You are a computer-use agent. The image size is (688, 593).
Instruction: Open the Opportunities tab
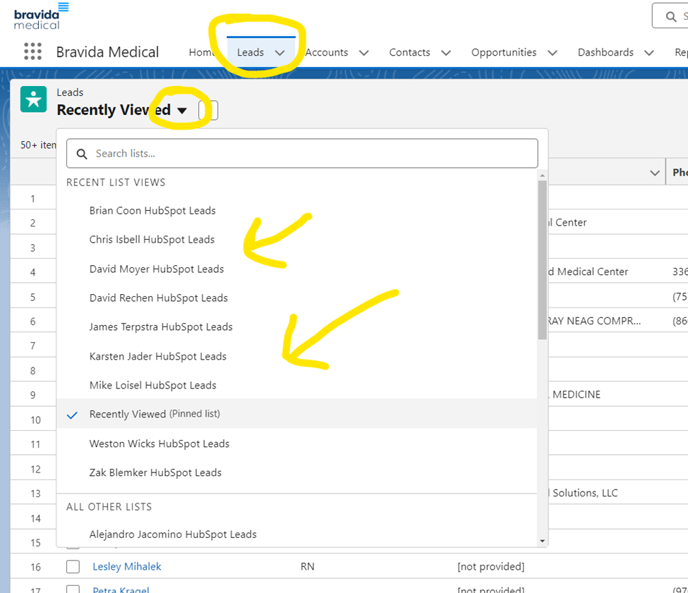(504, 53)
